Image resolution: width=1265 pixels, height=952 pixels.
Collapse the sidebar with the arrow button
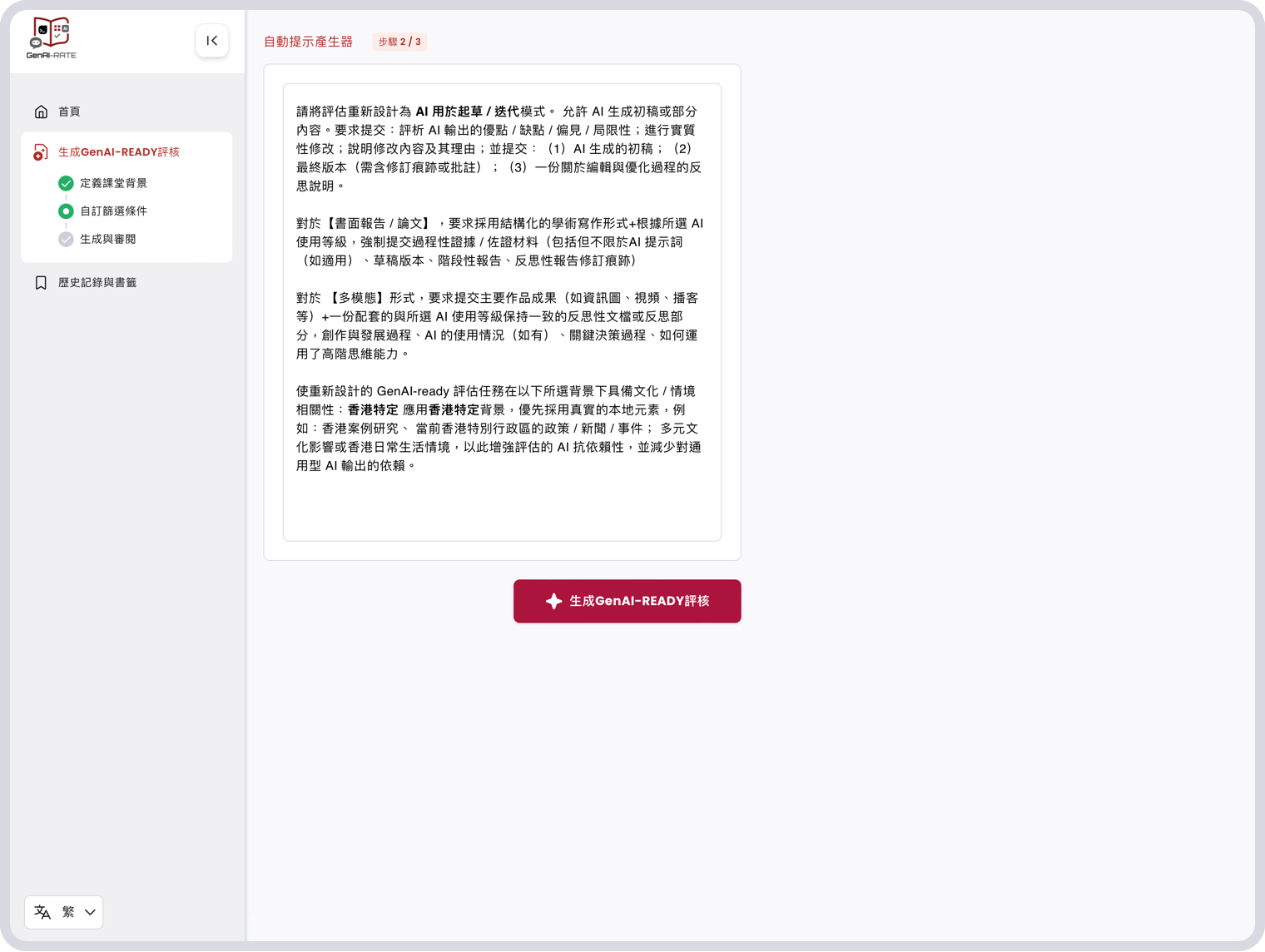pos(212,41)
